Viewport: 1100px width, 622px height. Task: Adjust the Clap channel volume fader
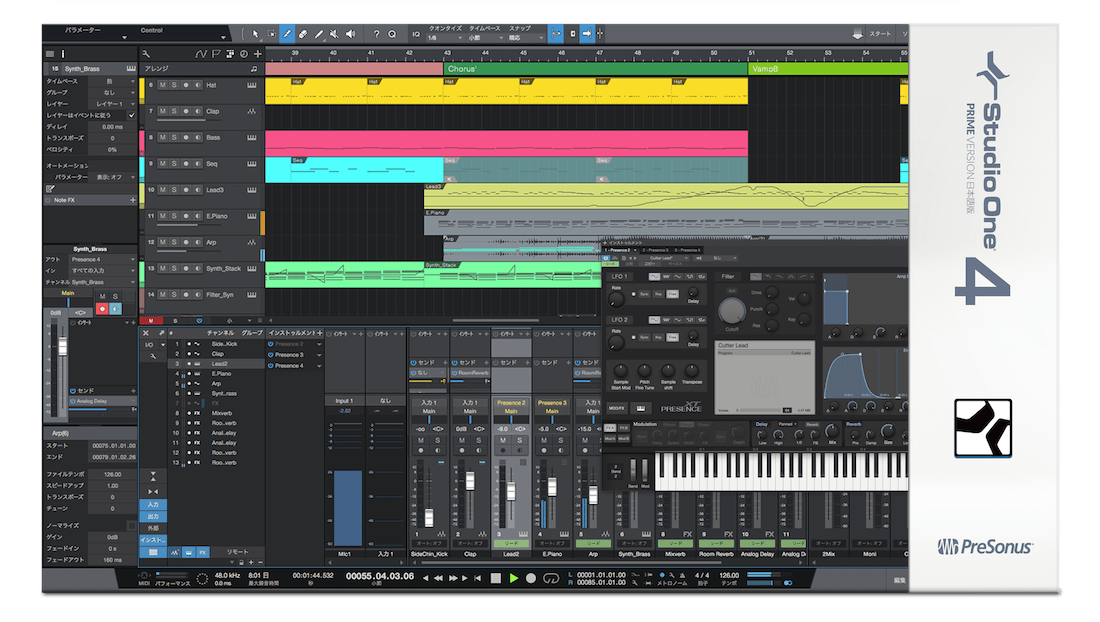coord(470,481)
